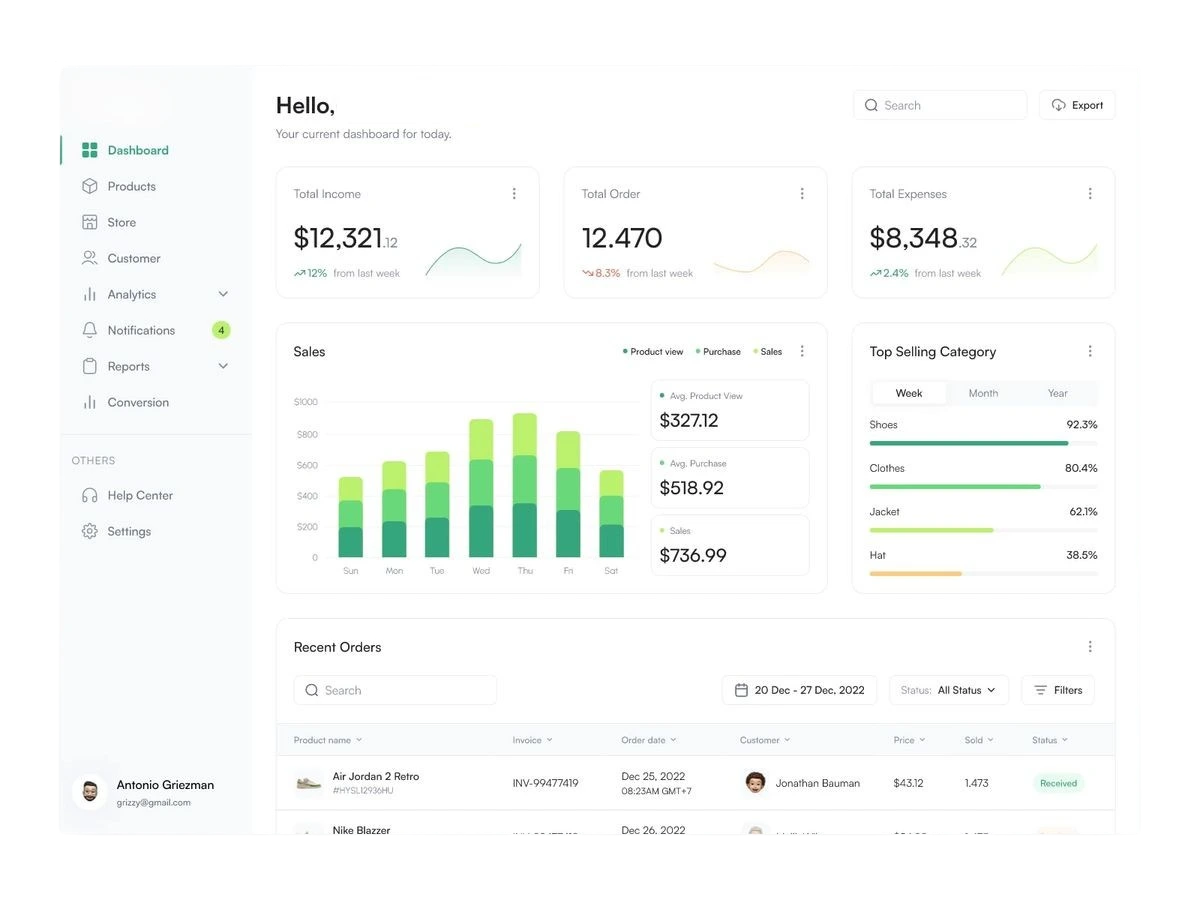Click the Export button

1077,104
